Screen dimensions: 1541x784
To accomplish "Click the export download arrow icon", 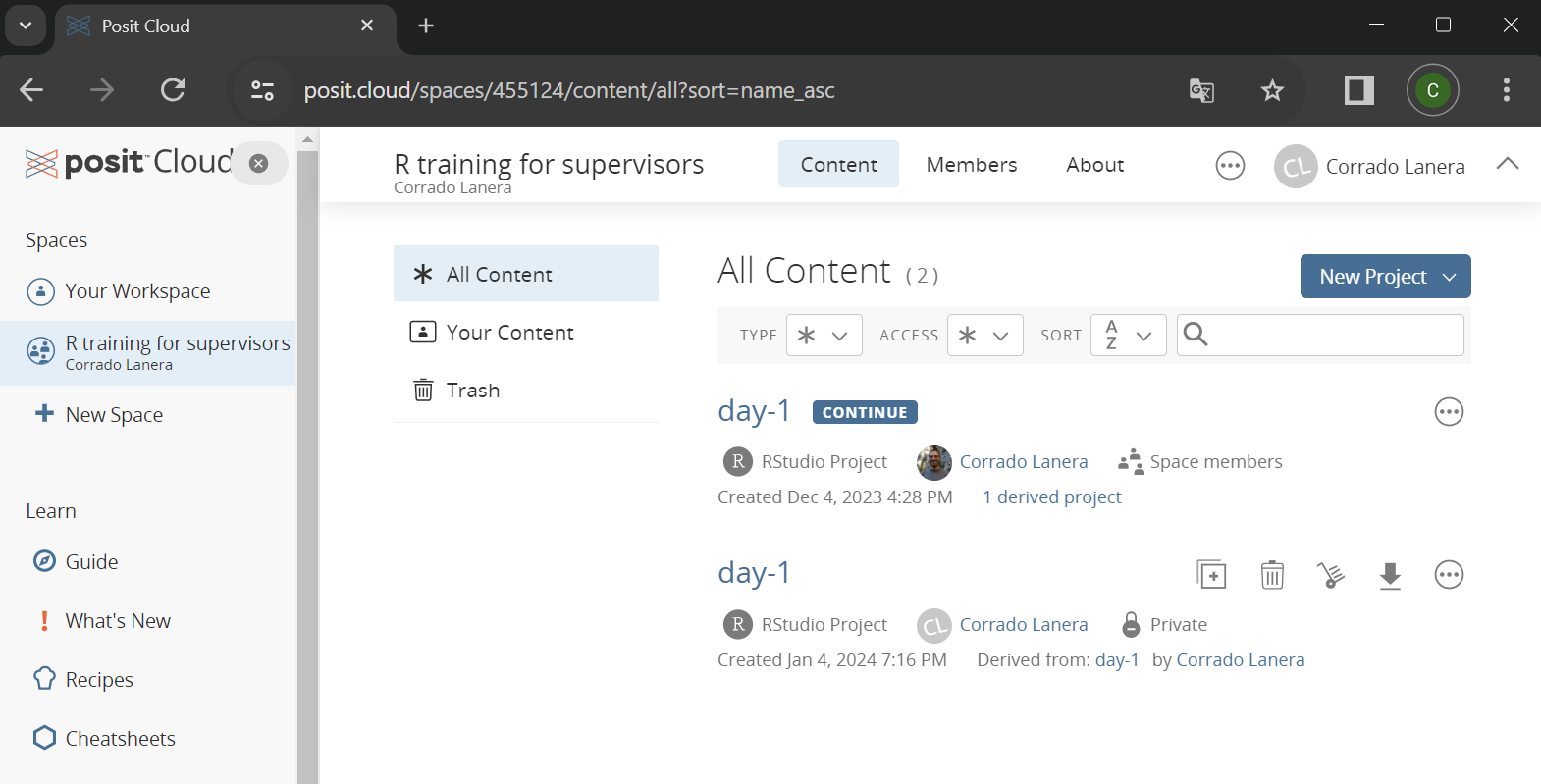I will pos(1390,575).
